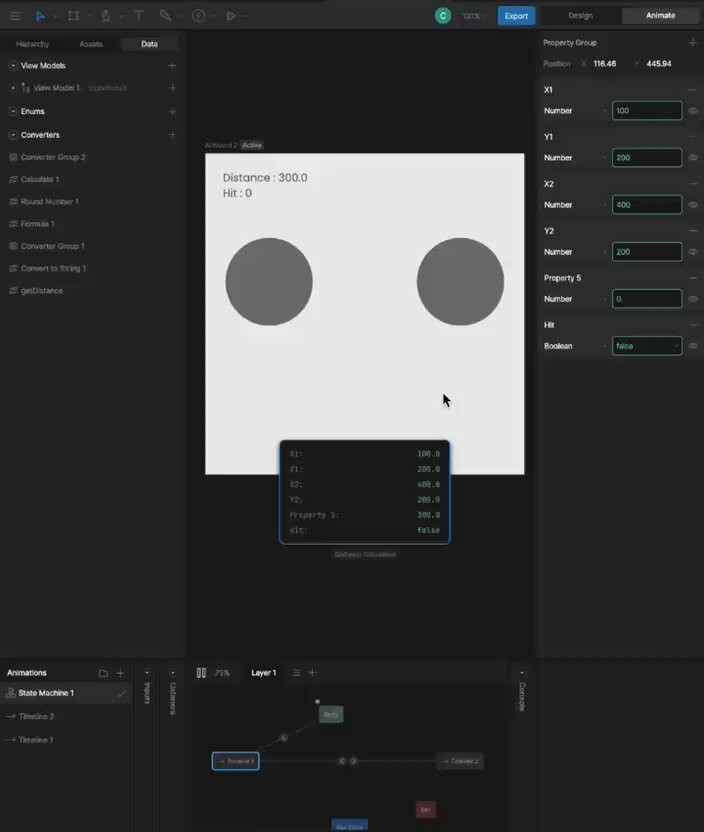The width and height of the screenshot is (704, 832).
Task: Add a new View Model
Action: pyautogui.click(x=172, y=66)
